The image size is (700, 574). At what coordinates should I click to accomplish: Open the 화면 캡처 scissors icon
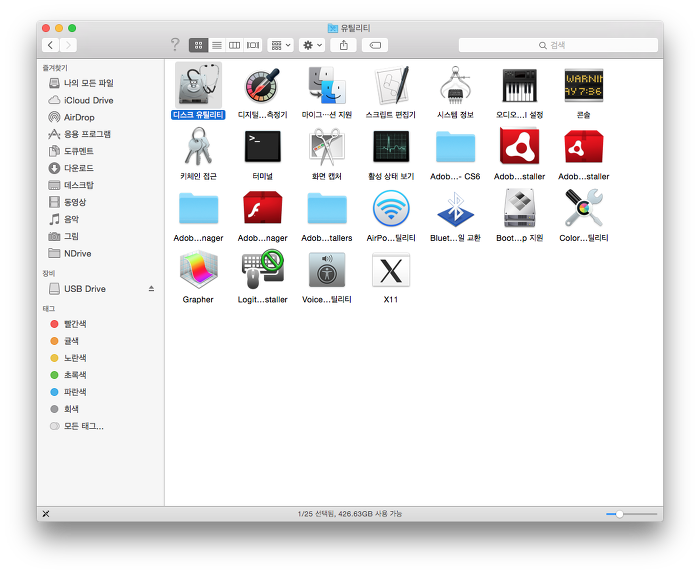click(x=327, y=146)
